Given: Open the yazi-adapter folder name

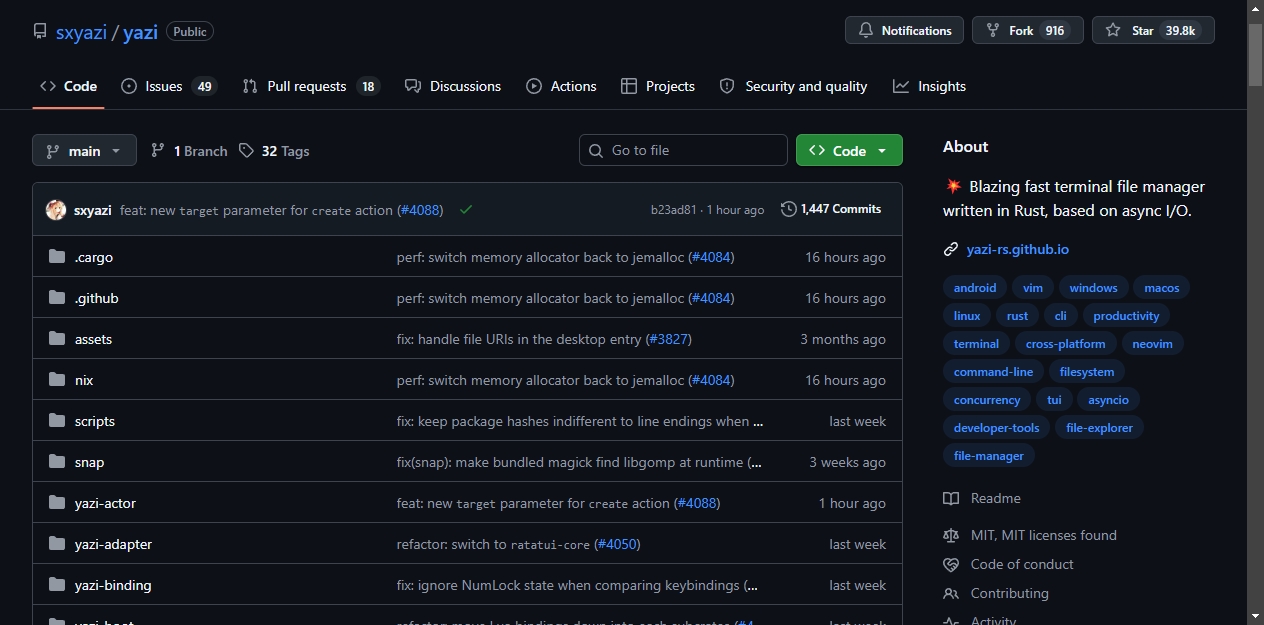Looking at the screenshot, I should click(x=113, y=544).
